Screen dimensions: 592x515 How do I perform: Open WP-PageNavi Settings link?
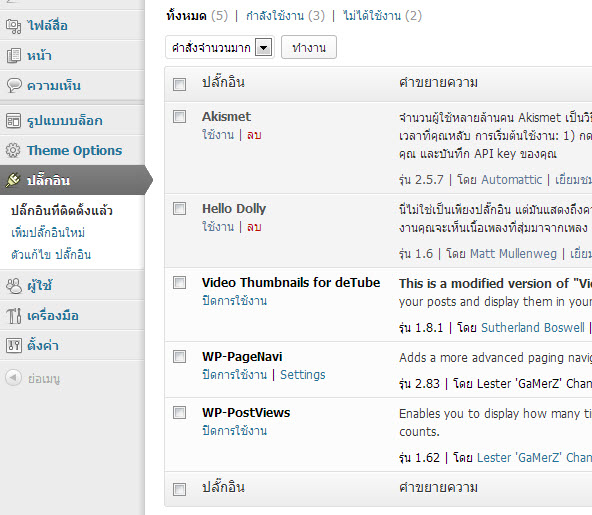coord(302,375)
